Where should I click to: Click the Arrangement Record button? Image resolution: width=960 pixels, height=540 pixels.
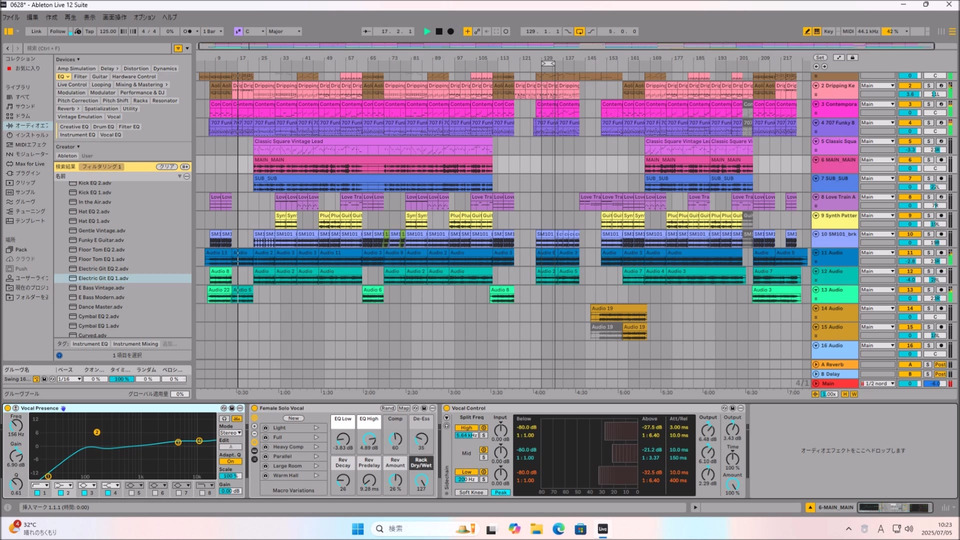(x=451, y=31)
